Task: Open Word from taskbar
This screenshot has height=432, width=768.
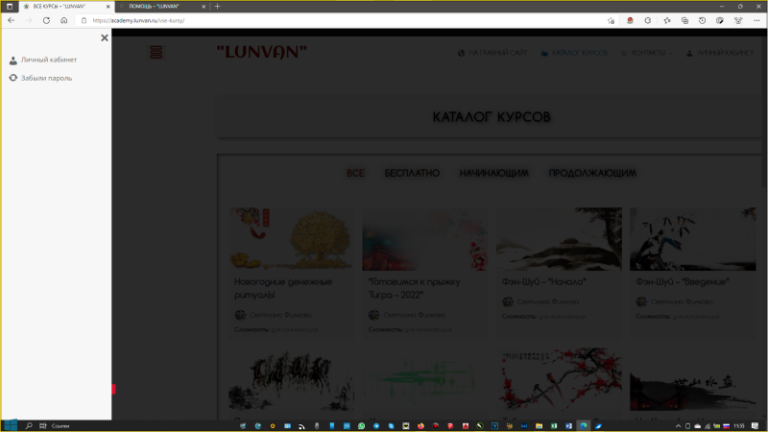Action: [569, 426]
